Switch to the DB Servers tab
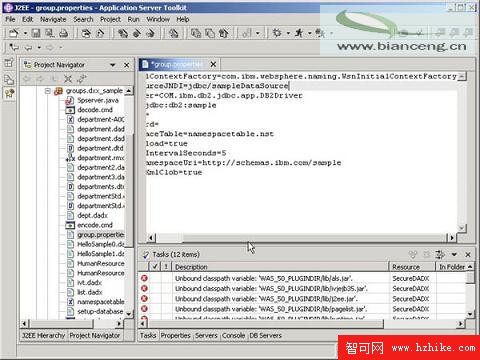 (266, 336)
